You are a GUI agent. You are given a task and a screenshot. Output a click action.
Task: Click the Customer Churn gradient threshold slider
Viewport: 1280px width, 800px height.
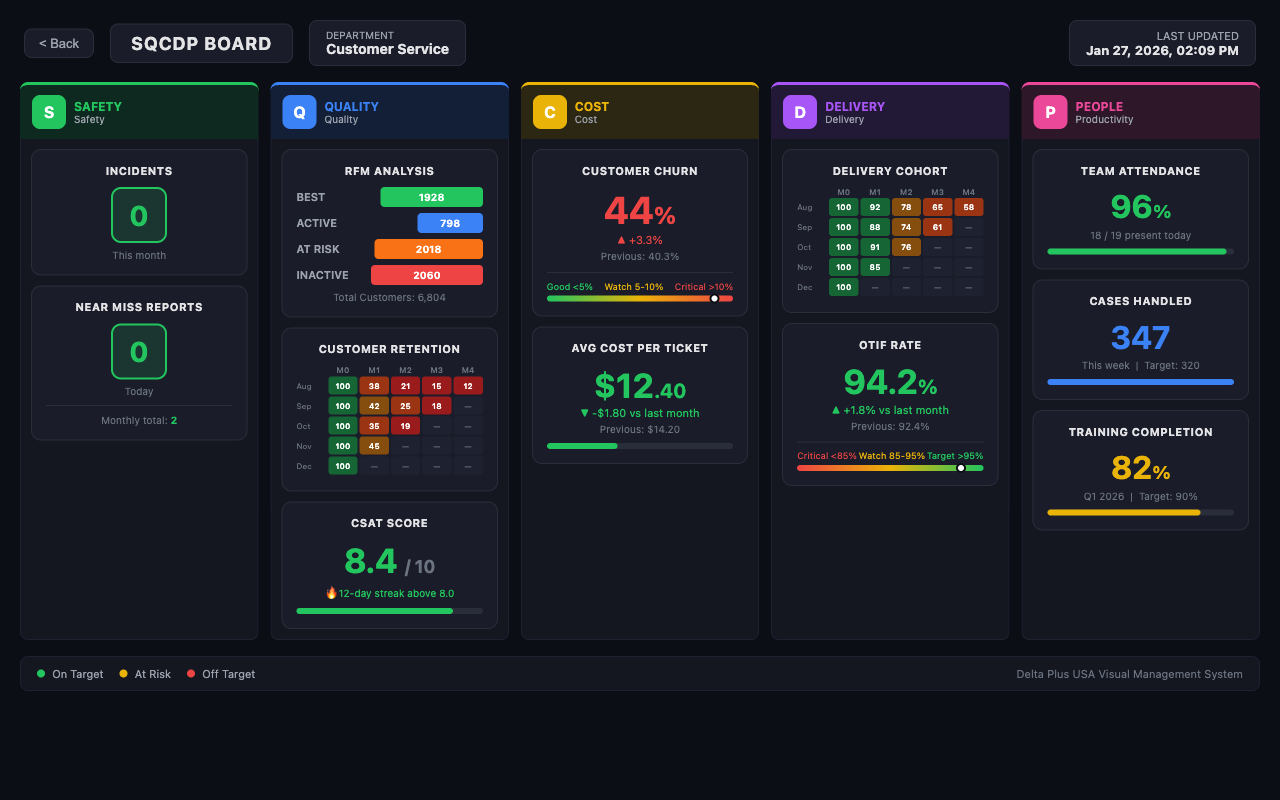coord(713,297)
